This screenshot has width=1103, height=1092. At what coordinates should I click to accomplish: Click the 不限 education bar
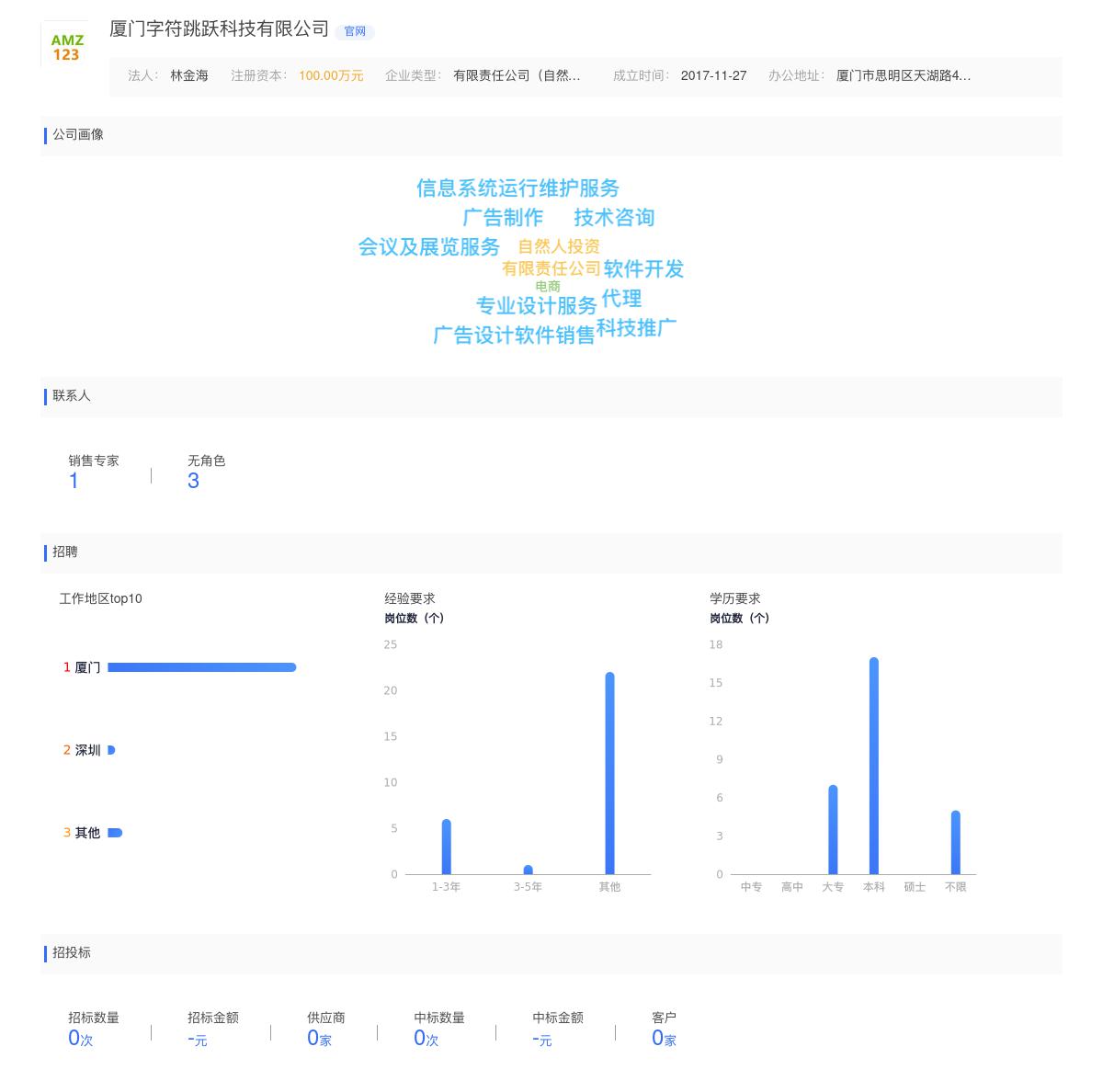pos(956,843)
